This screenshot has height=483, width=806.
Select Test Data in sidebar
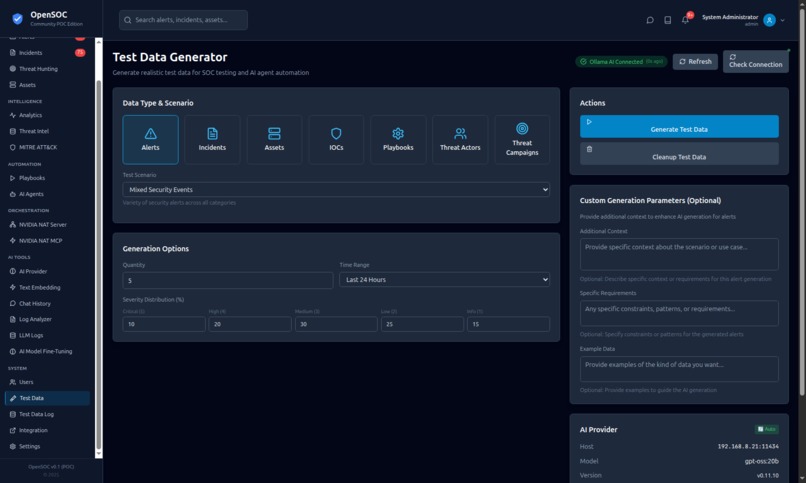pyautogui.click(x=47, y=398)
